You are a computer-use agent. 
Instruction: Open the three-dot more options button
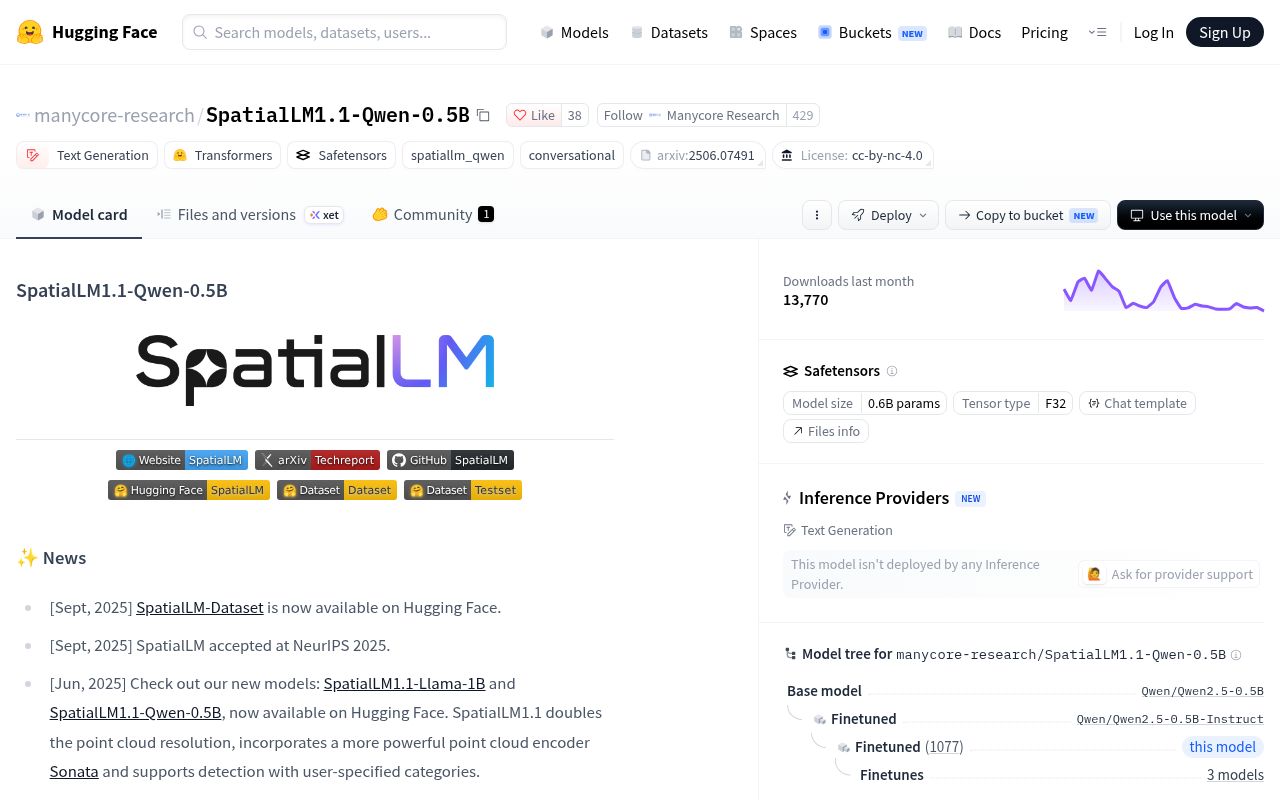click(x=817, y=215)
